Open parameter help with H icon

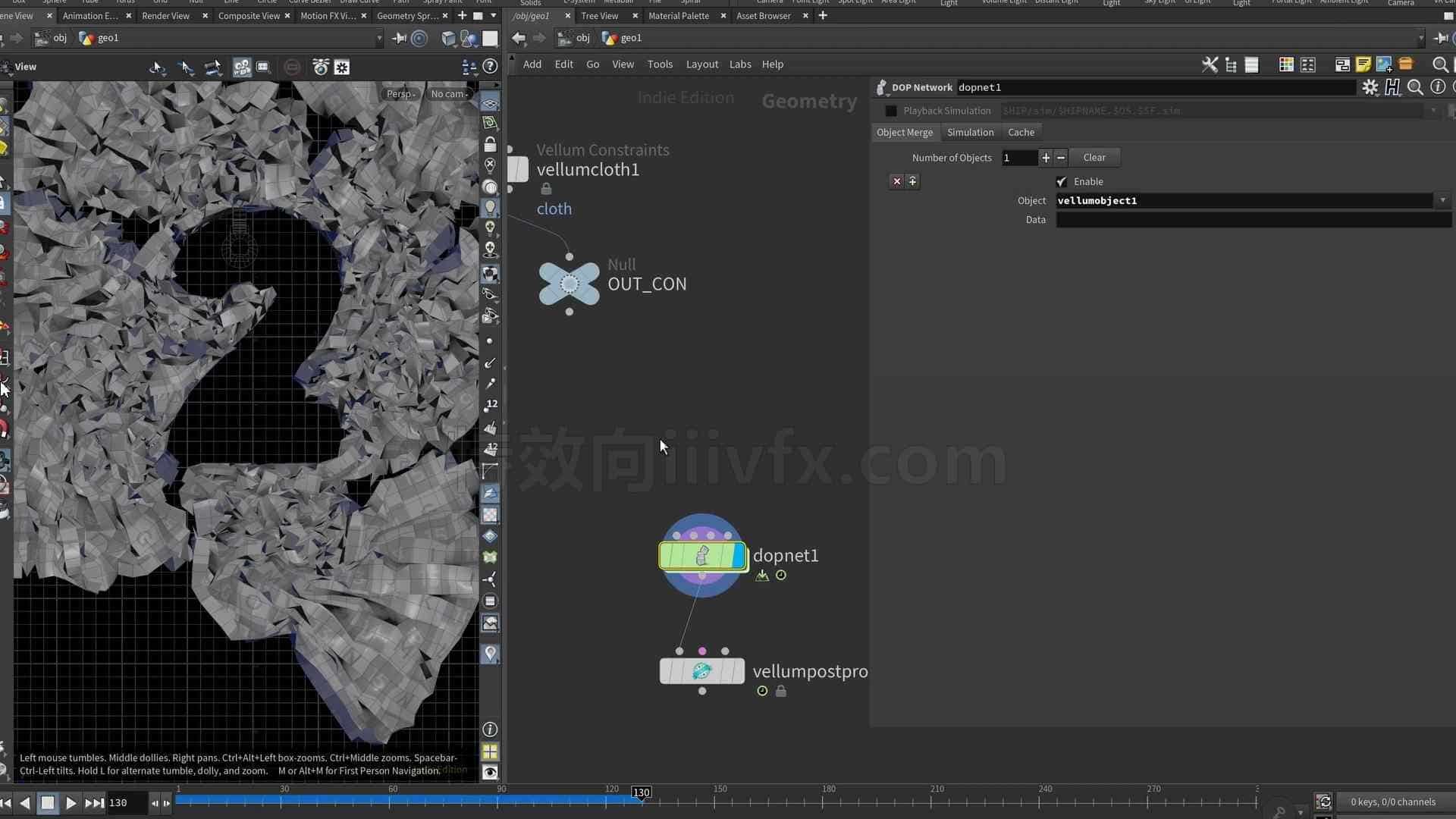pyautogui.click(x=1392, y=87)
